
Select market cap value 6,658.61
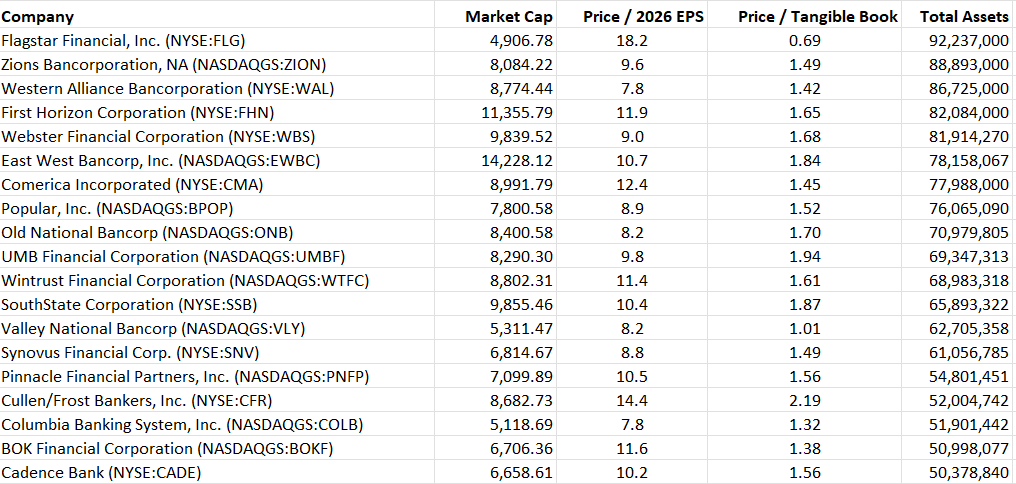point(522,472)
